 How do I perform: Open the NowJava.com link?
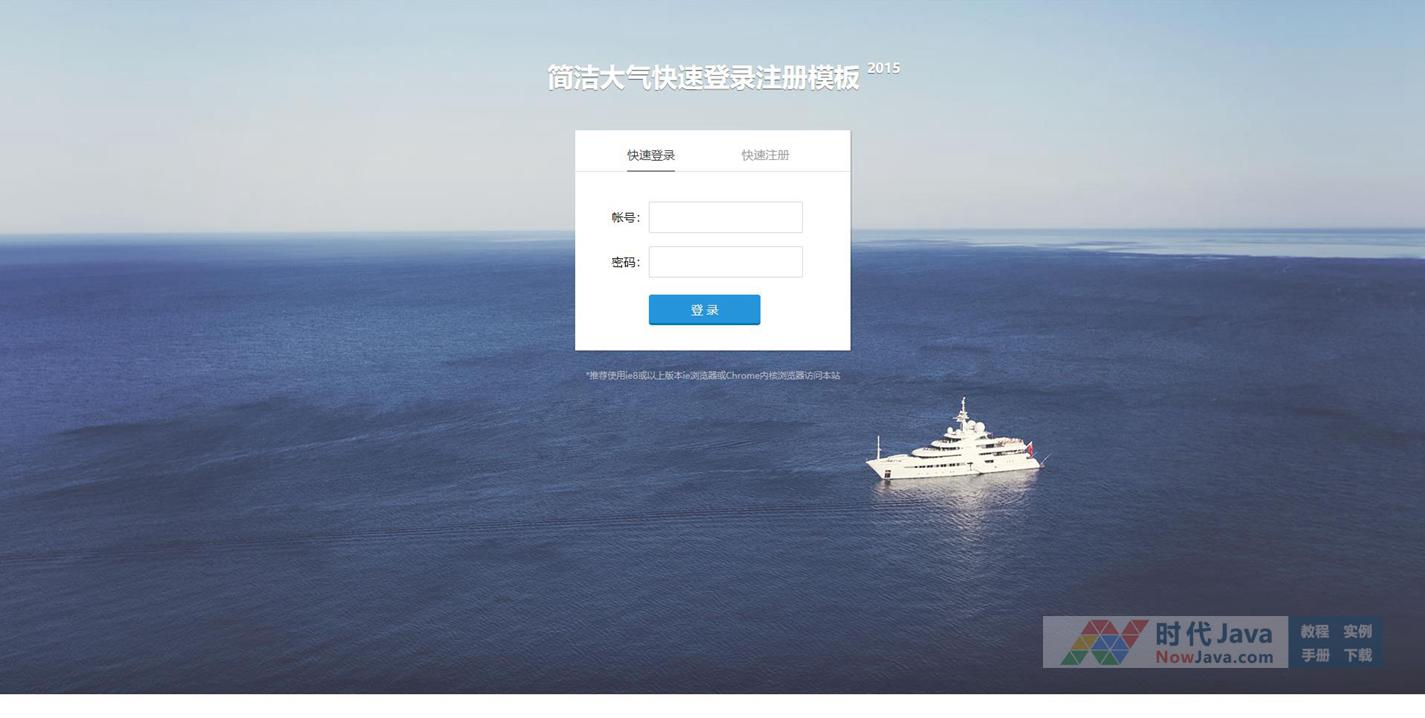[1214, 657]
